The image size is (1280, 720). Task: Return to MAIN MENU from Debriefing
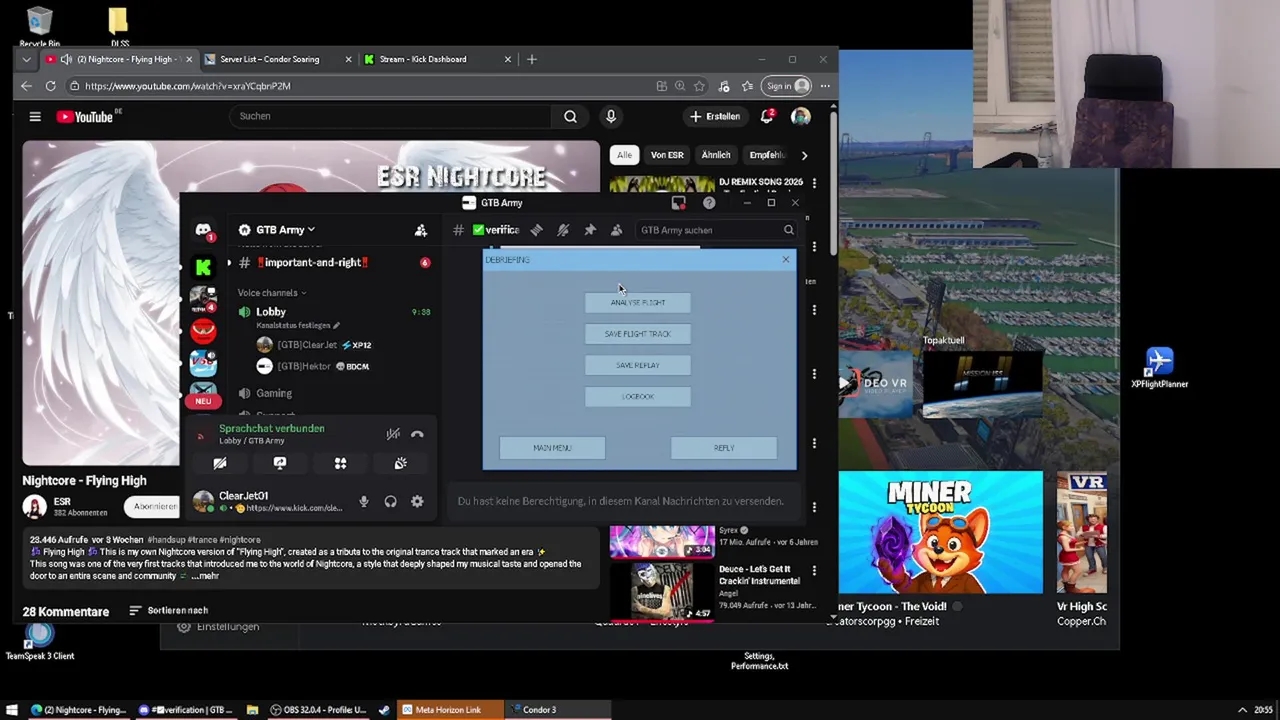(552, 448)
